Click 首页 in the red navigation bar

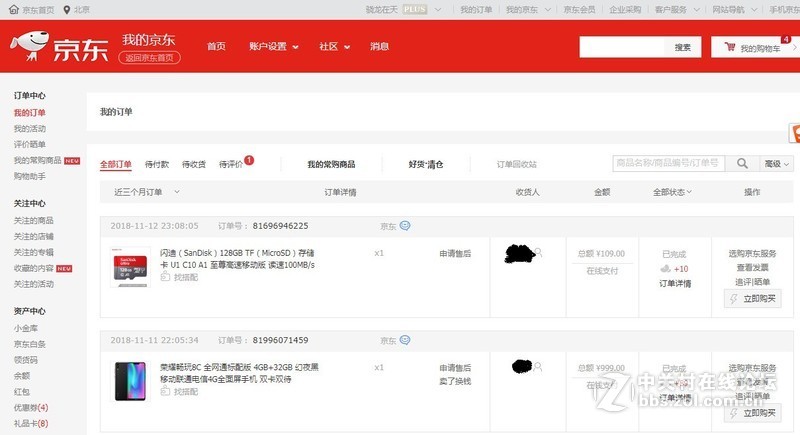point(216,46)
